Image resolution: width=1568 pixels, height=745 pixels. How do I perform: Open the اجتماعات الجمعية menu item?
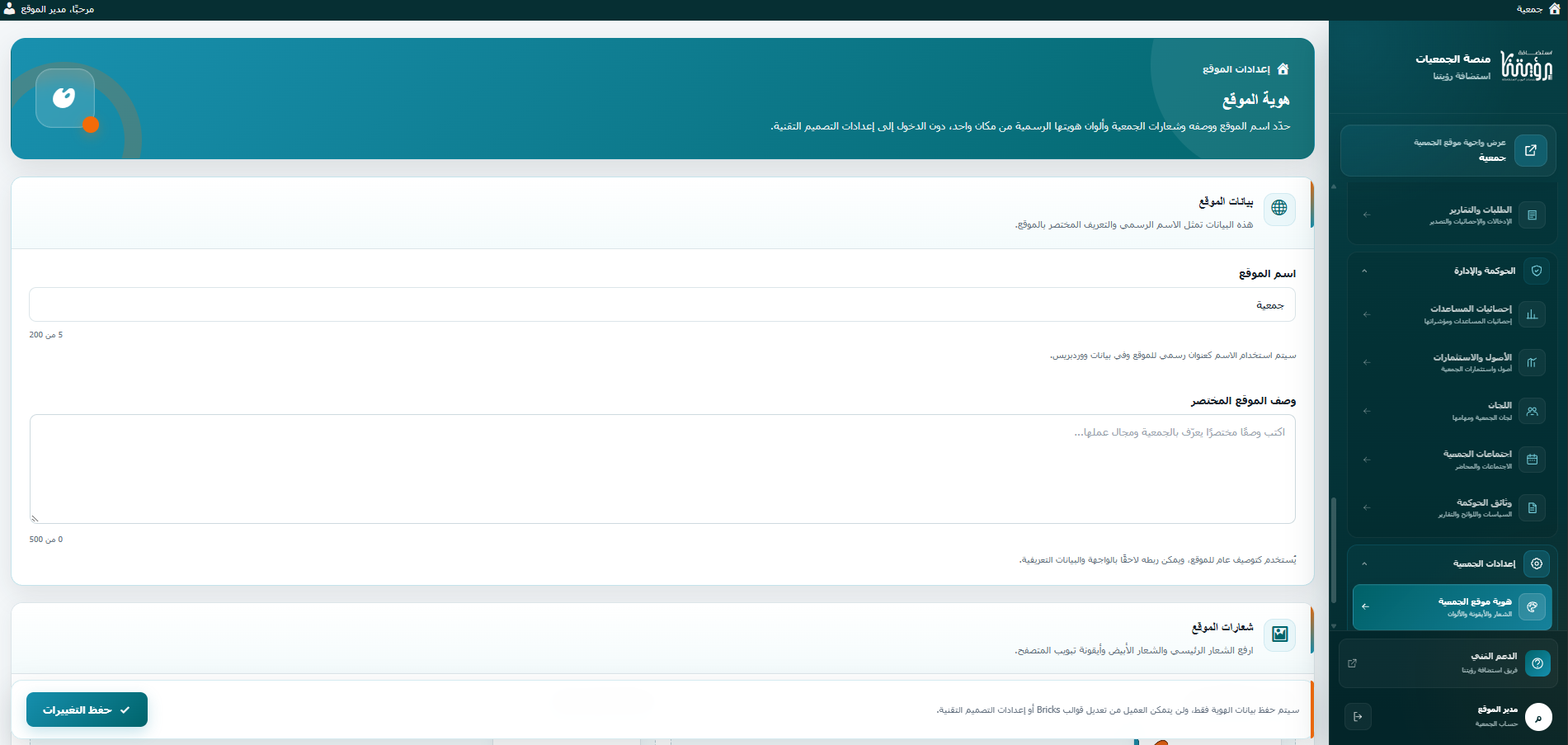coord(1453,460)
